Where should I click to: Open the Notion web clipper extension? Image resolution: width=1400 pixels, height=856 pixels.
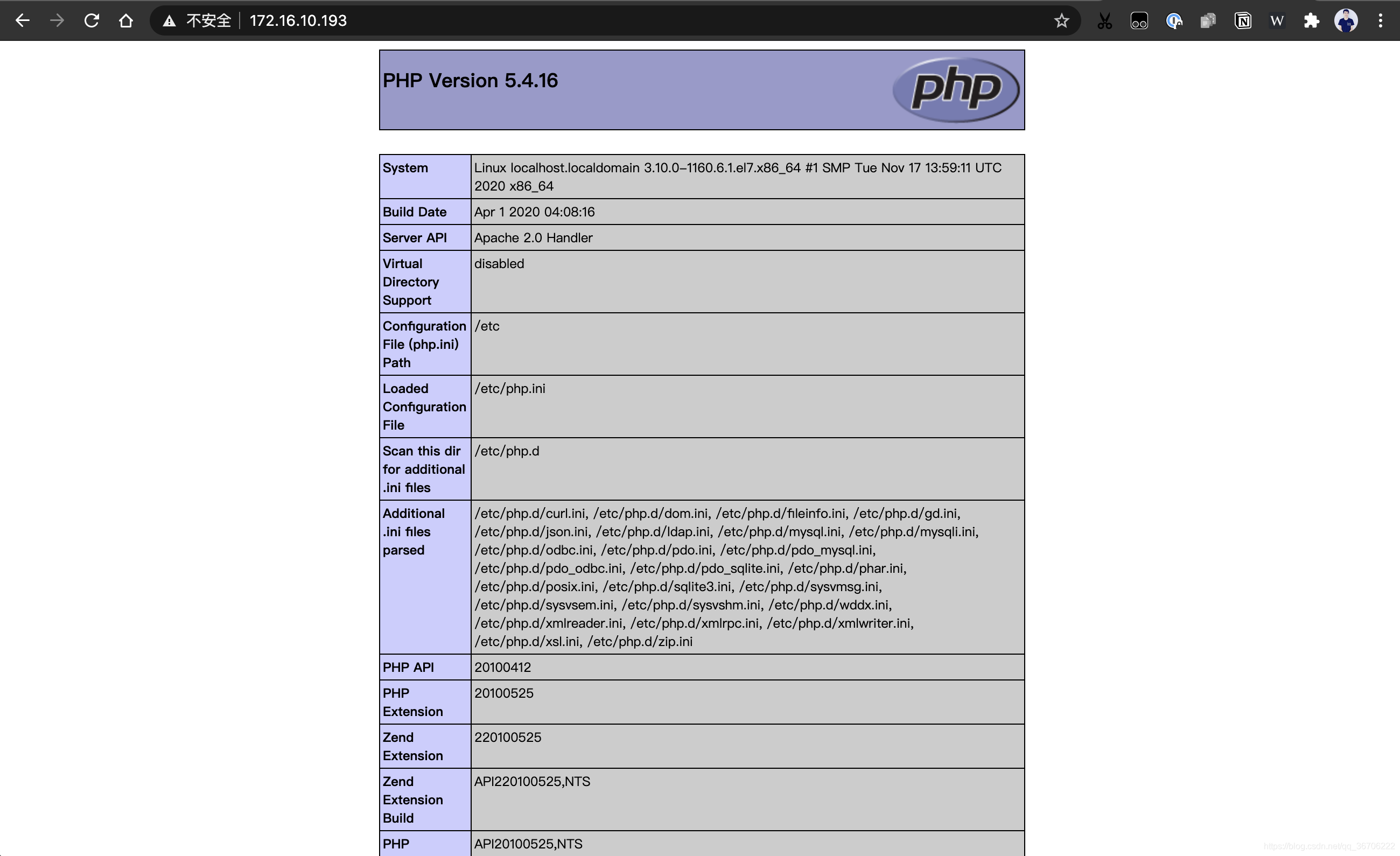tap(1243, 21)
